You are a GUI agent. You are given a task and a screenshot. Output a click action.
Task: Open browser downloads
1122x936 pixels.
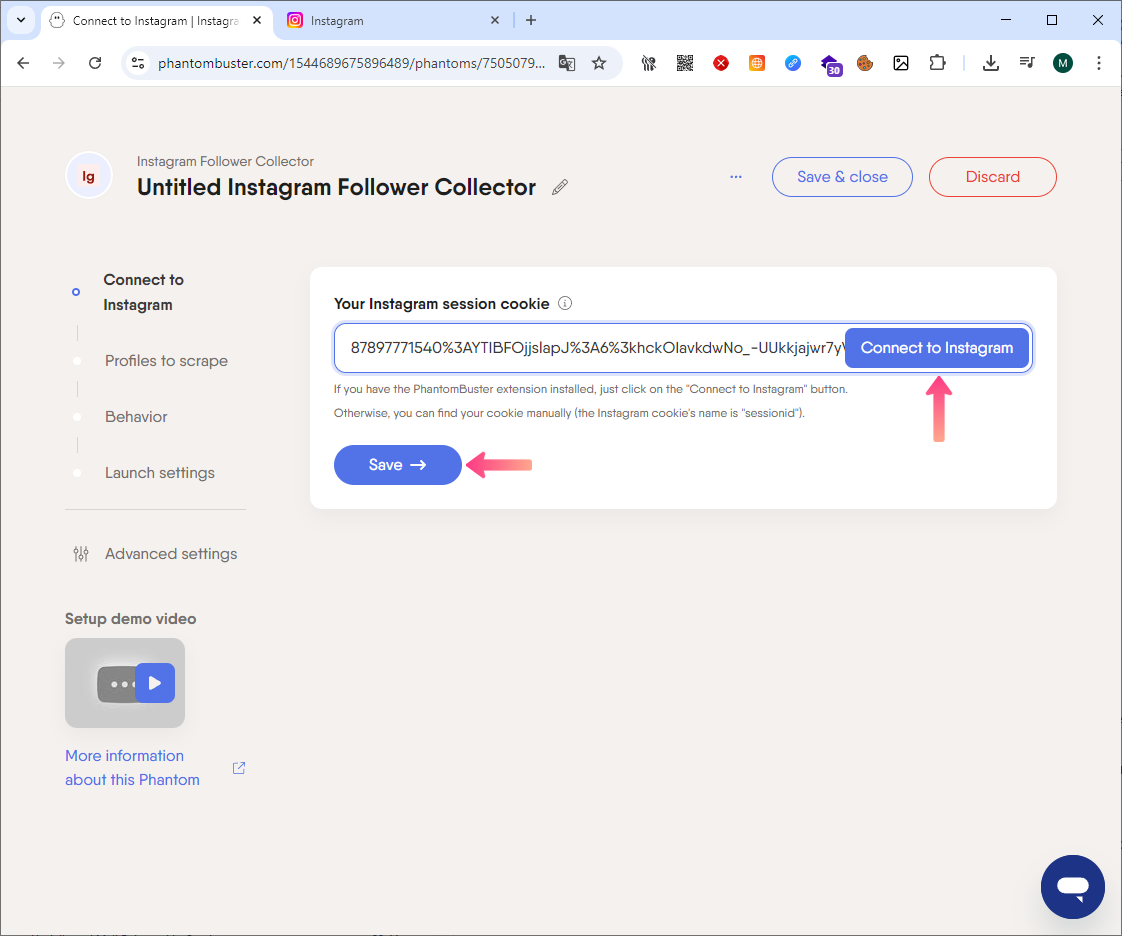tap(990, 63)
